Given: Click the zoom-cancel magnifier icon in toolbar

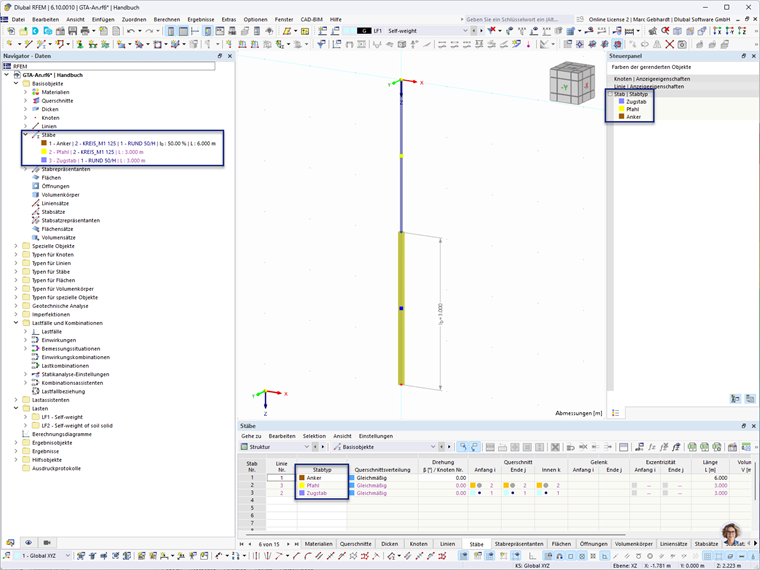Looking at the screenshot, I should pos(665,31).
